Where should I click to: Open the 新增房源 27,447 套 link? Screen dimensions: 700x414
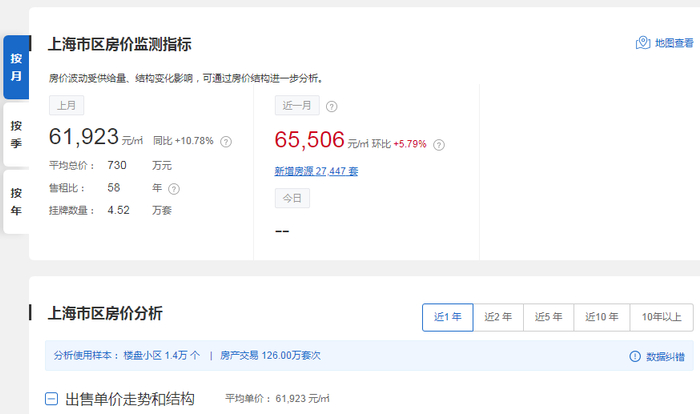pyautogui.click(x=316, y=171)
